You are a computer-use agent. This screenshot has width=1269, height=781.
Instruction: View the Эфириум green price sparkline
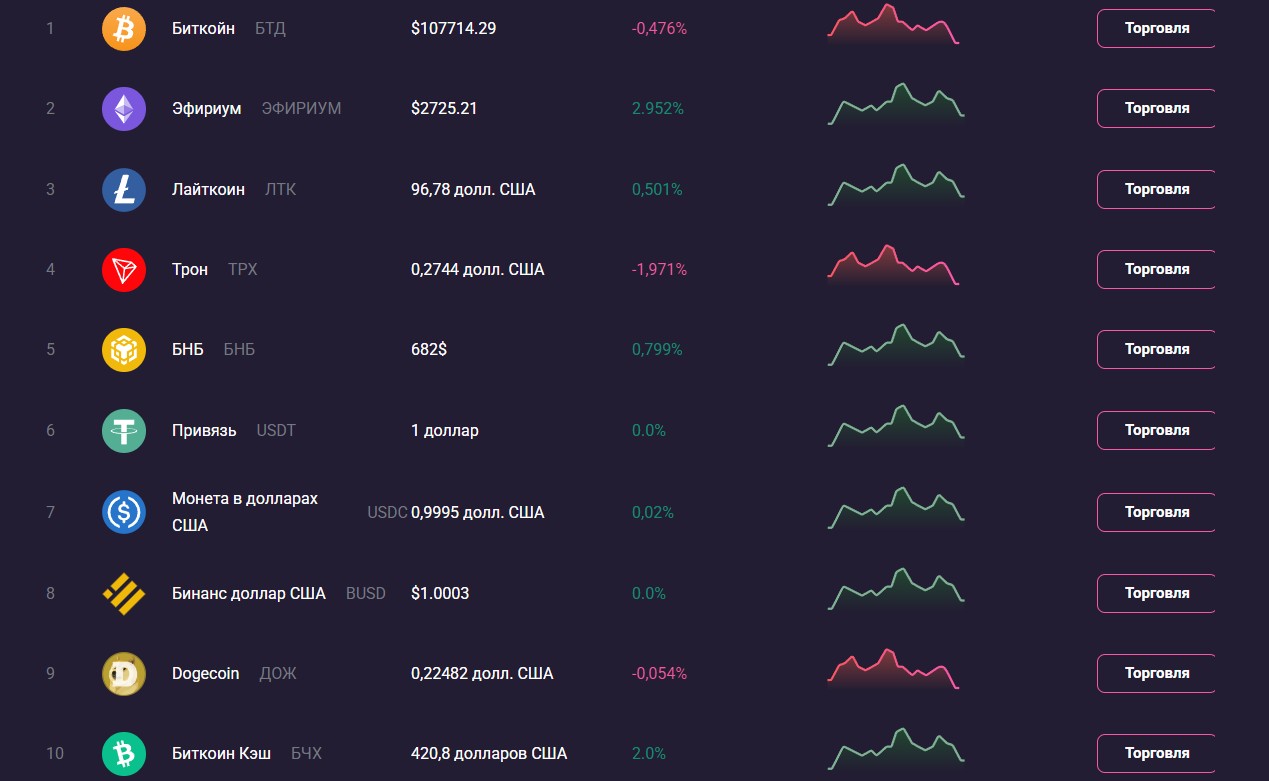point(896,105)
